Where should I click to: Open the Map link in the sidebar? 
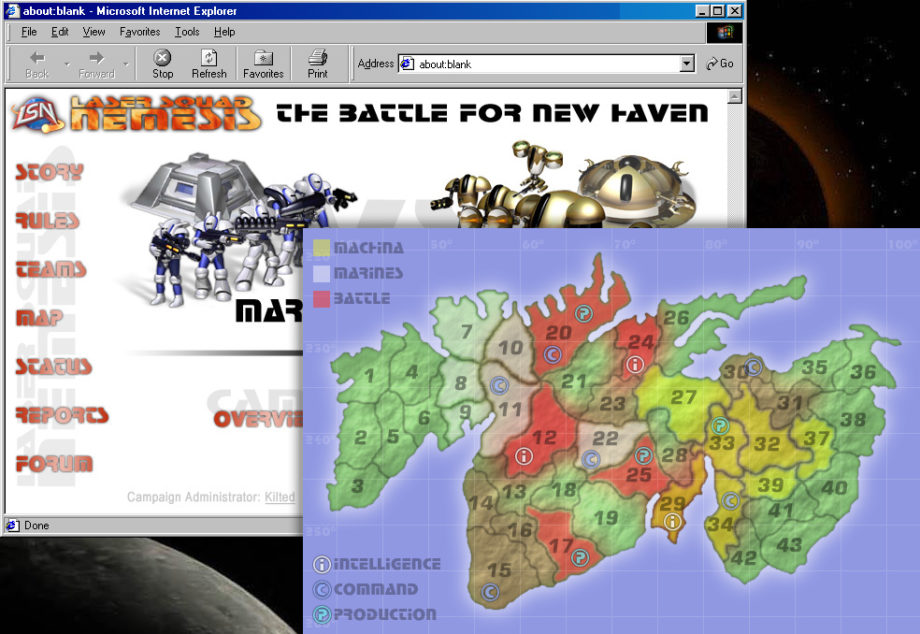click(x=39, y=318)
